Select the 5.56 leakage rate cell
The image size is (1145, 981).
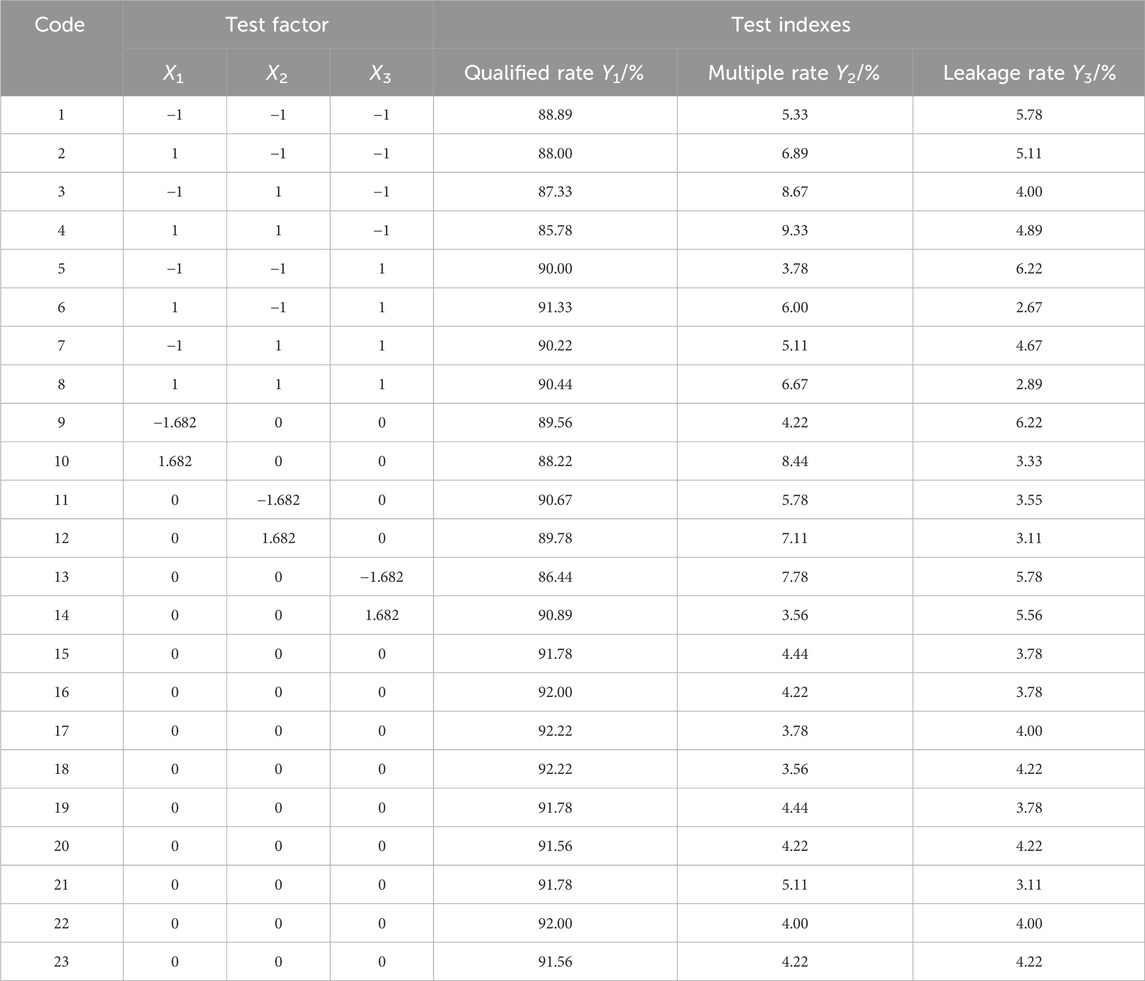coord(1029,615)
